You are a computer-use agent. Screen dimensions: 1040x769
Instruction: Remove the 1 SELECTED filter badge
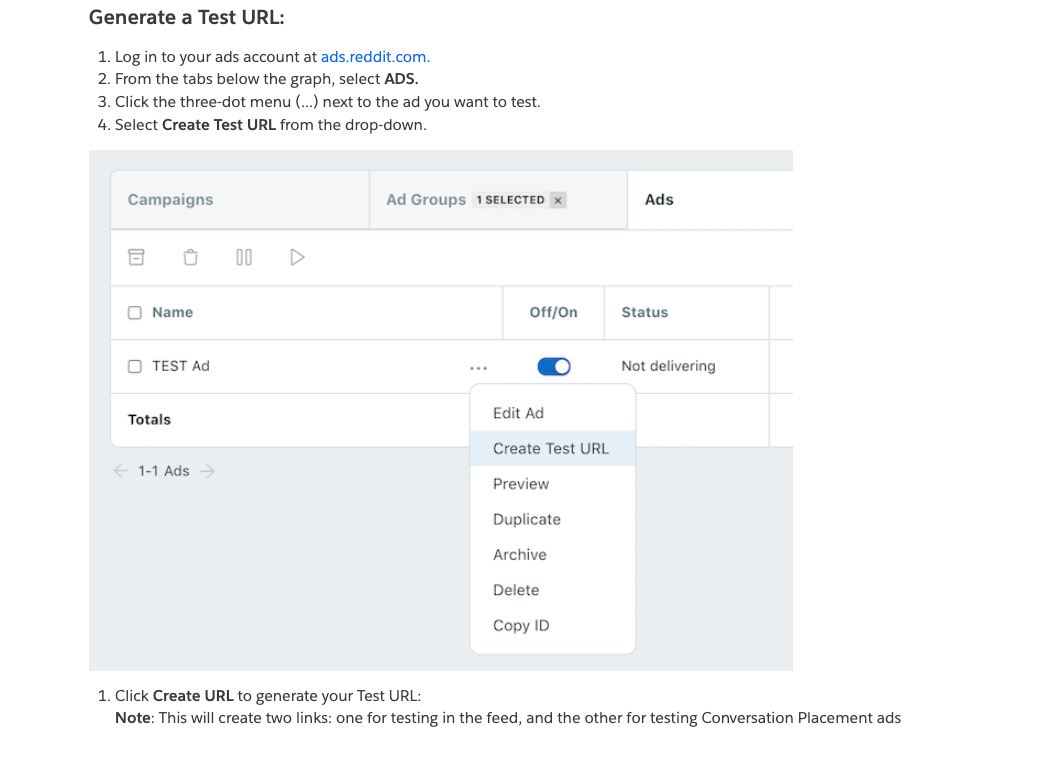[558, 200]
